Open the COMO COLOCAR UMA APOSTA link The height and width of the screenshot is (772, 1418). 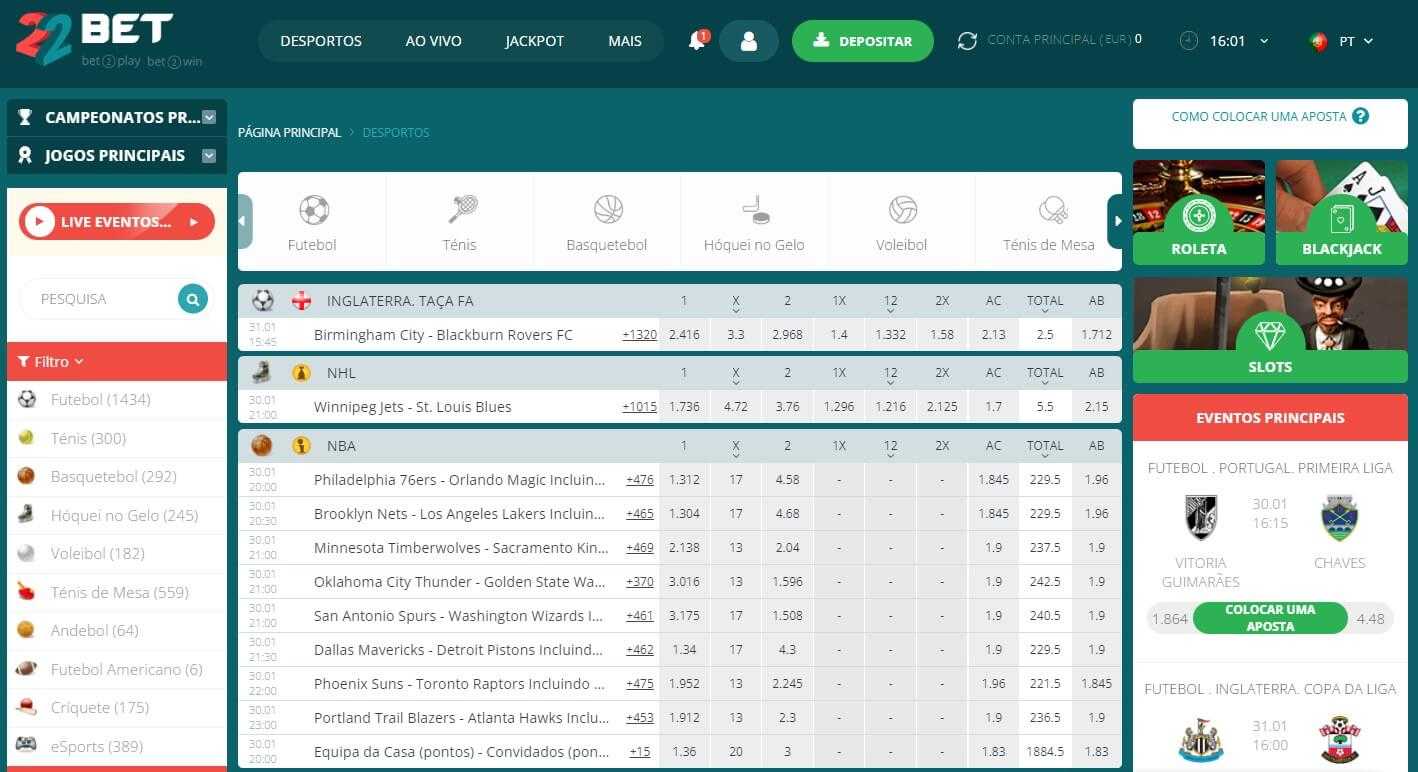coord(1259,116)
